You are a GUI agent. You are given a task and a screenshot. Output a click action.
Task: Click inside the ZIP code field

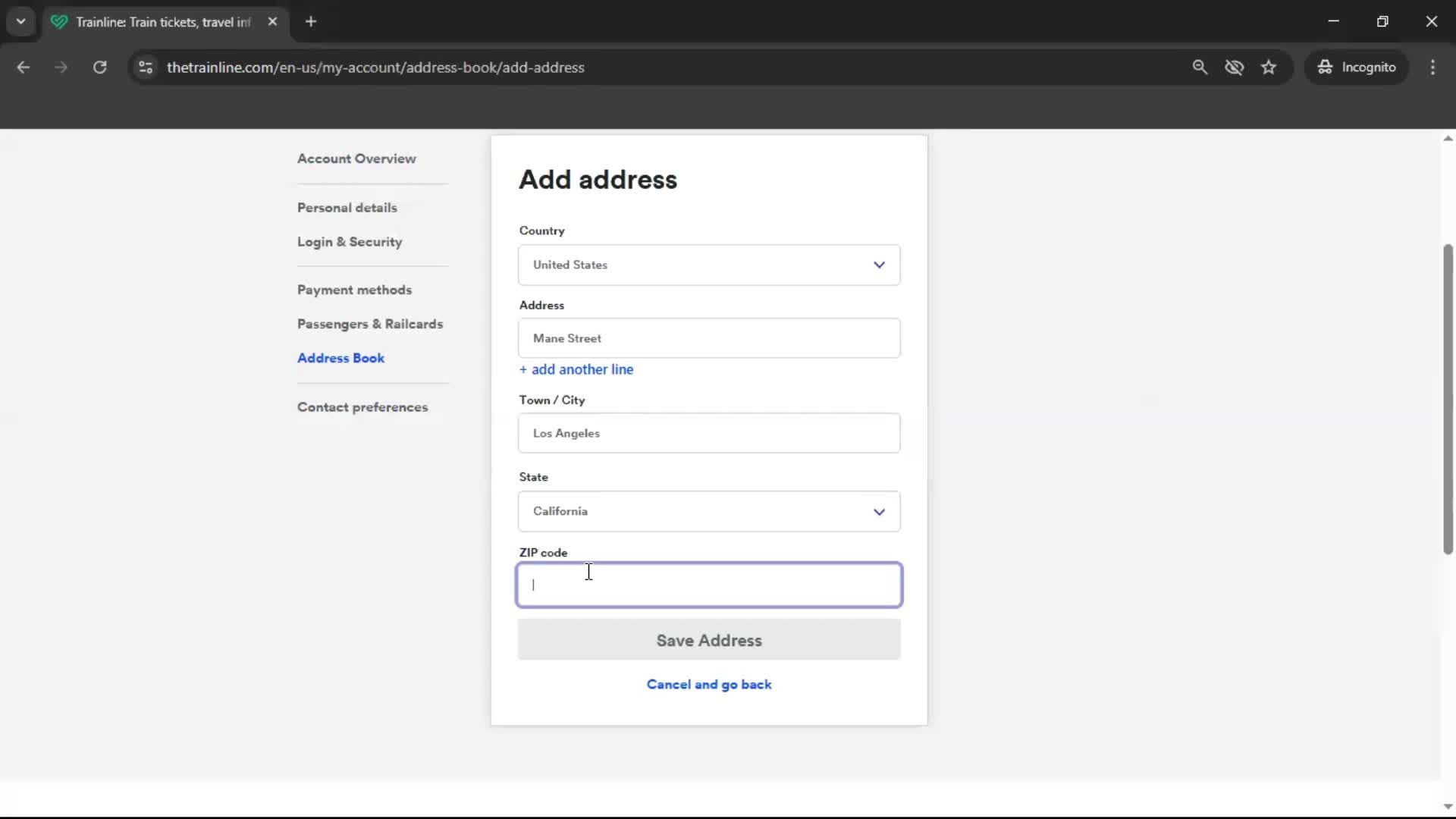click(x=708, y=585)
